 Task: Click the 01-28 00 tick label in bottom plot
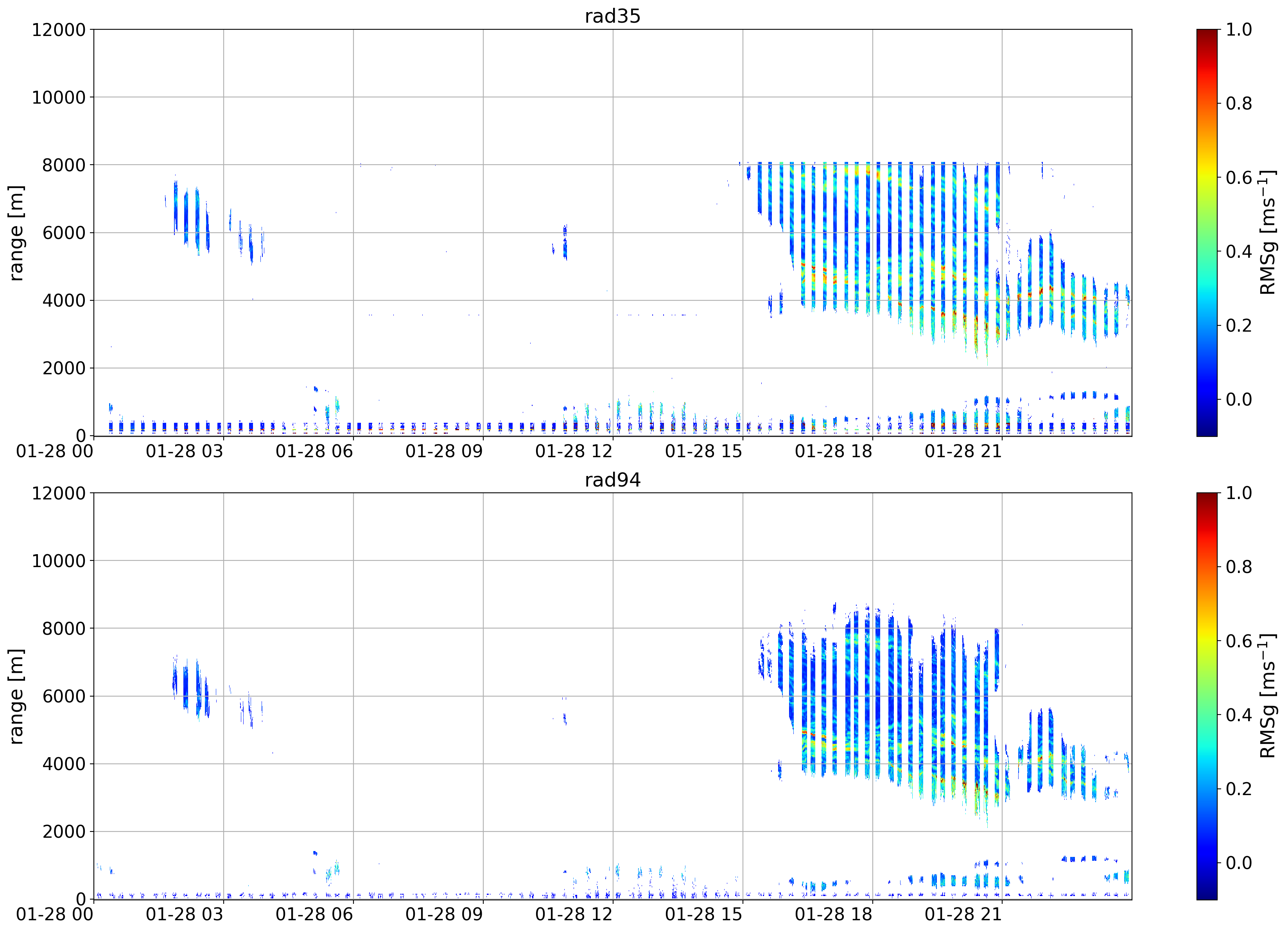pyautogui.click(x=54, y=915)
